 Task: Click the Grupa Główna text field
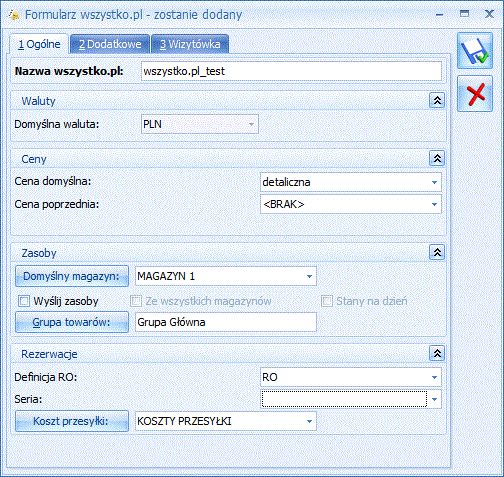point(226,322)
